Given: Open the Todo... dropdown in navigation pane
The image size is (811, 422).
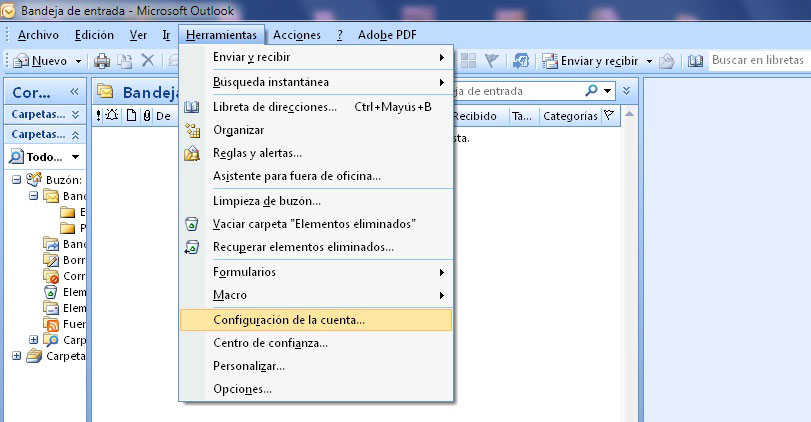Looking at the screenshot, I should 76,157.
